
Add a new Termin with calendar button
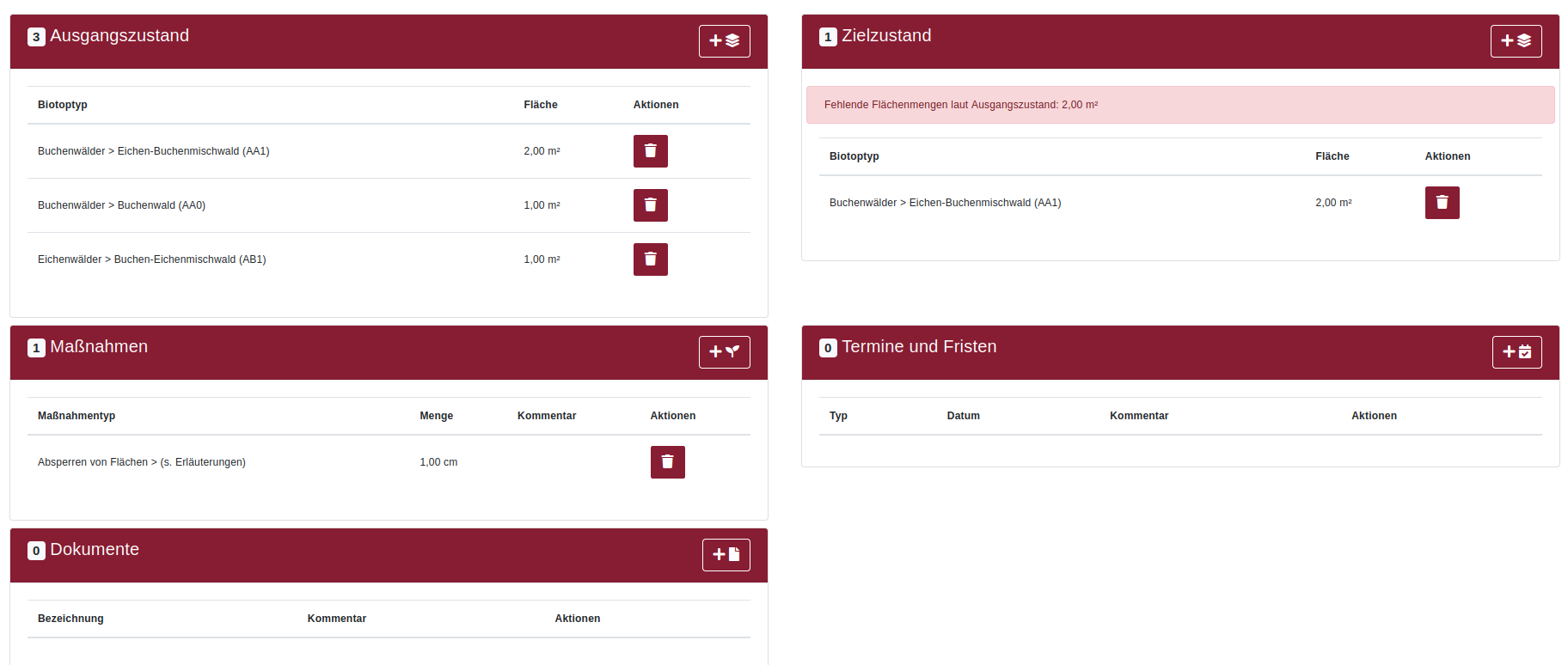[1516, 352]
